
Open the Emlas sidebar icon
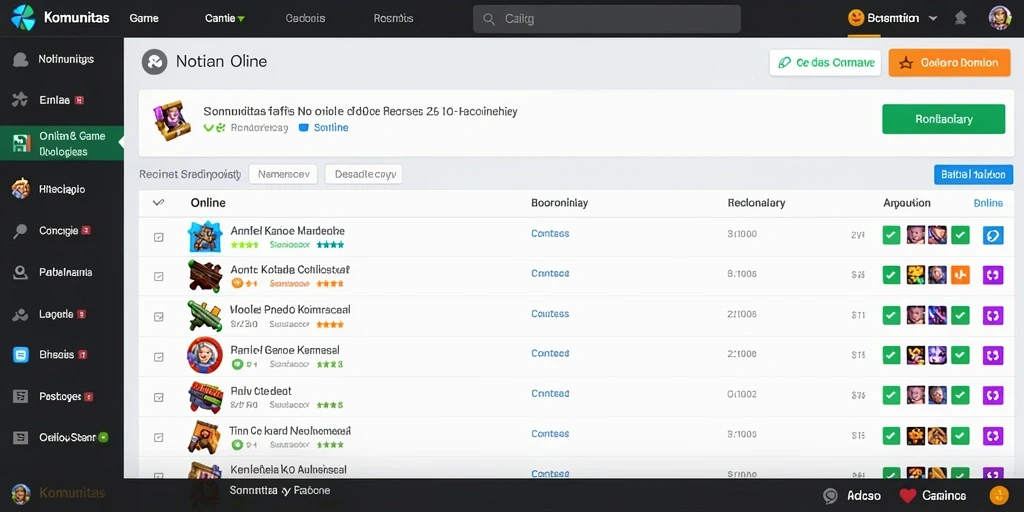pyautogui.click(x=20, y=100)
